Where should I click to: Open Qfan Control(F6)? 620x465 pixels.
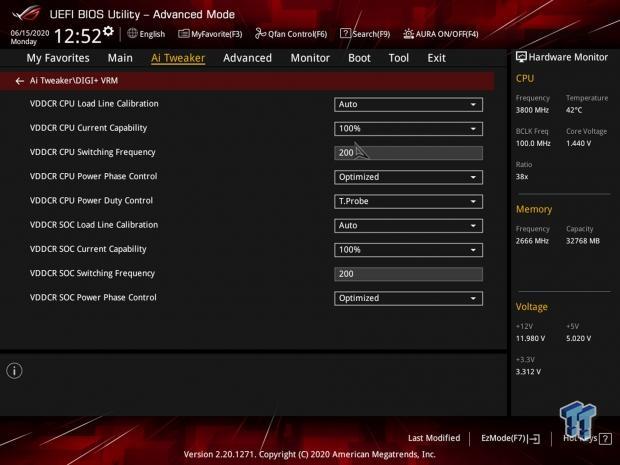point(291,34)
